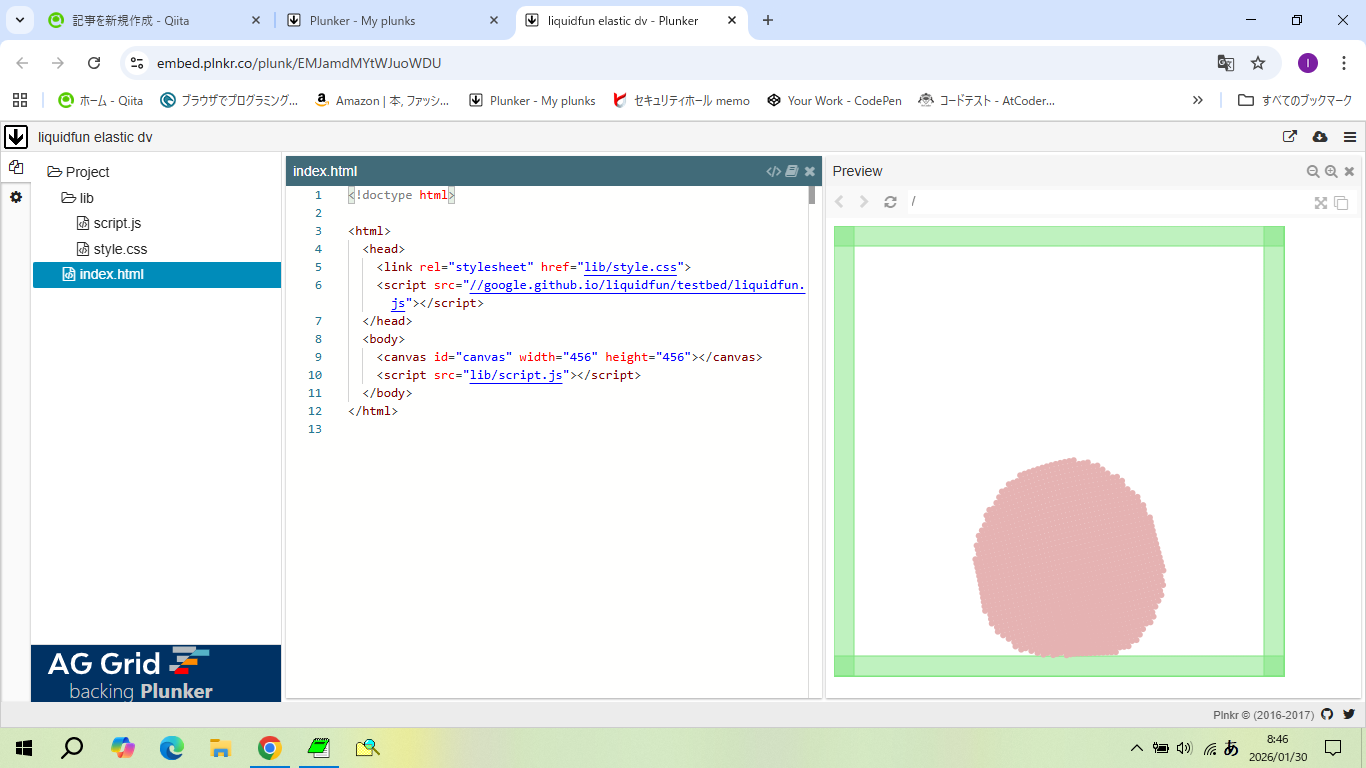Open preview in separate window icon

(x=1341, y=202)
